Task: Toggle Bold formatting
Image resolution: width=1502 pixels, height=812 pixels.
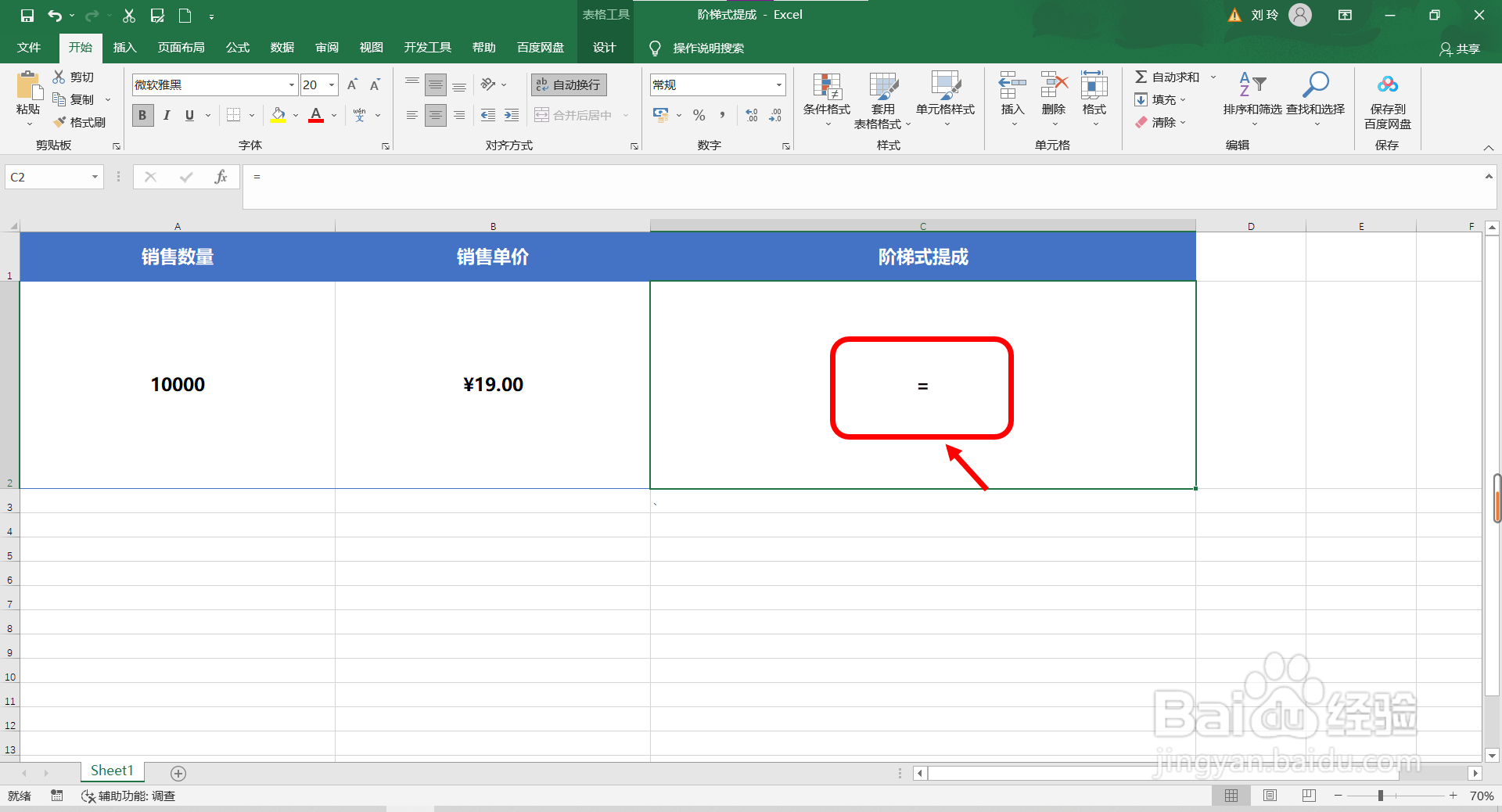Action: click(x=142, y=115)
